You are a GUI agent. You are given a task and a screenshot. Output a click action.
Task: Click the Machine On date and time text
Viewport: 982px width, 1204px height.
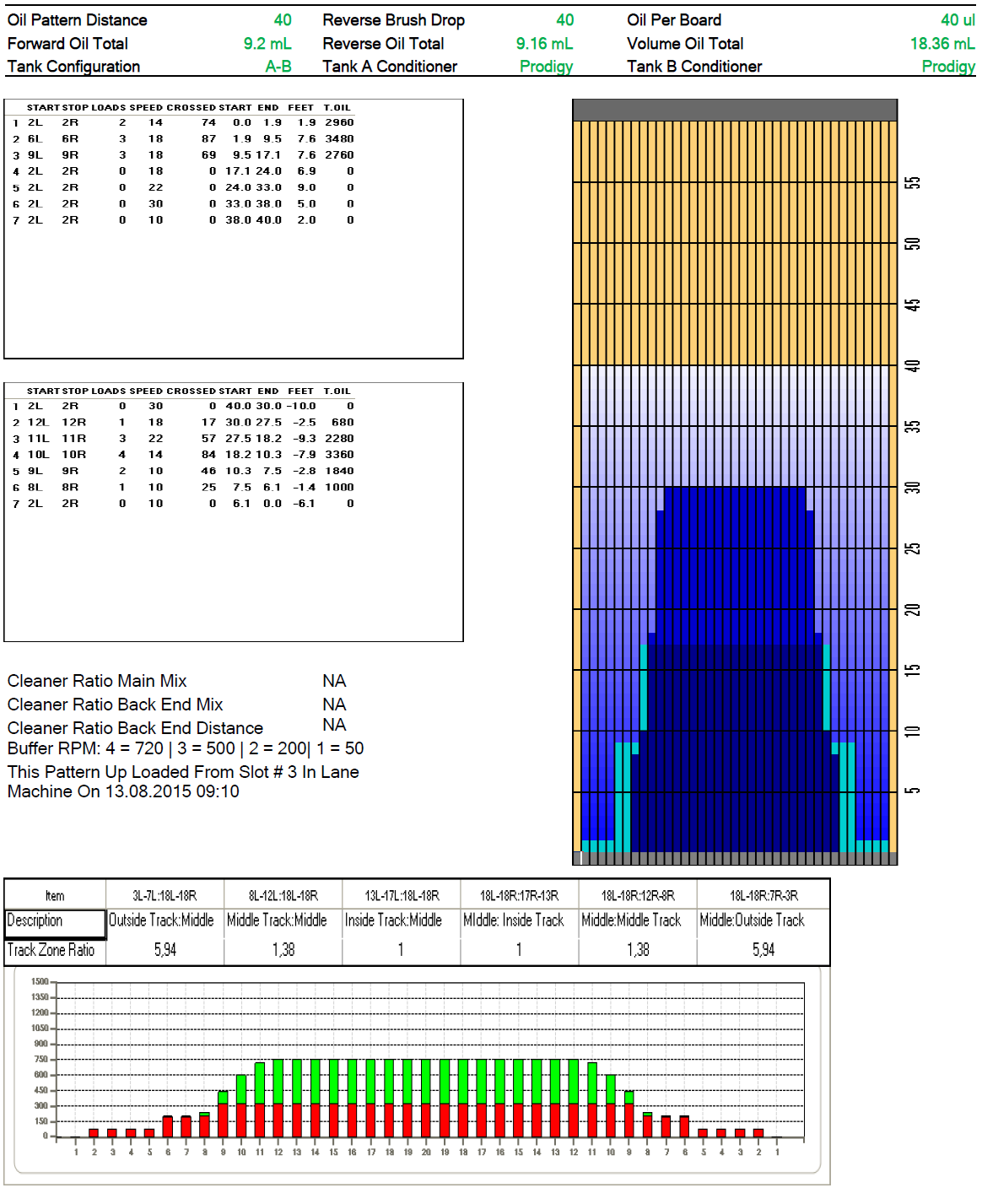(x=123, y=792)
